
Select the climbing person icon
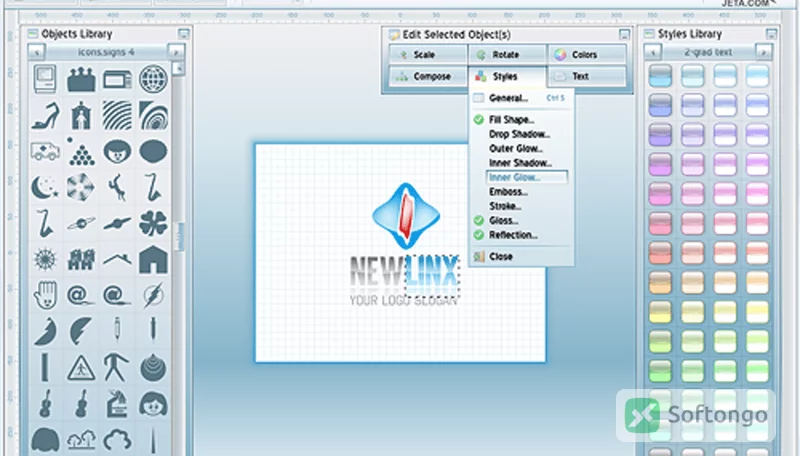pos(117,187)
